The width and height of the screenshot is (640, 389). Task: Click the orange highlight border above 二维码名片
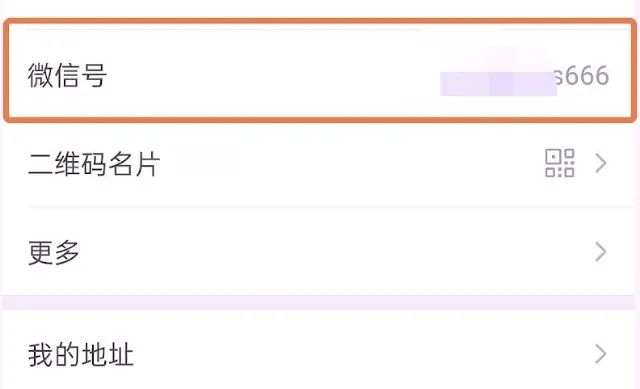click(x=320, y=120)
